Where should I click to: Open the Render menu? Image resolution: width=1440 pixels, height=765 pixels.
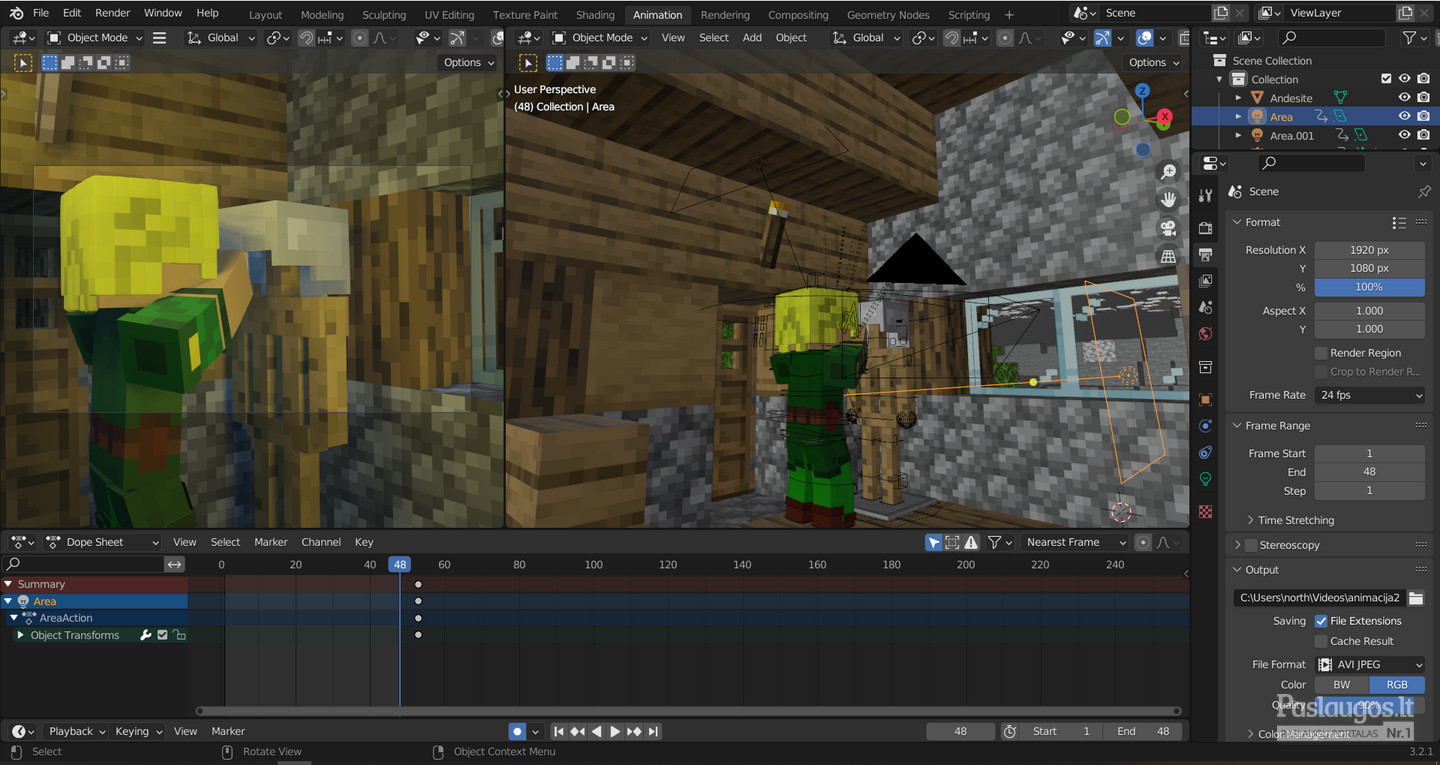coord(112,13)
